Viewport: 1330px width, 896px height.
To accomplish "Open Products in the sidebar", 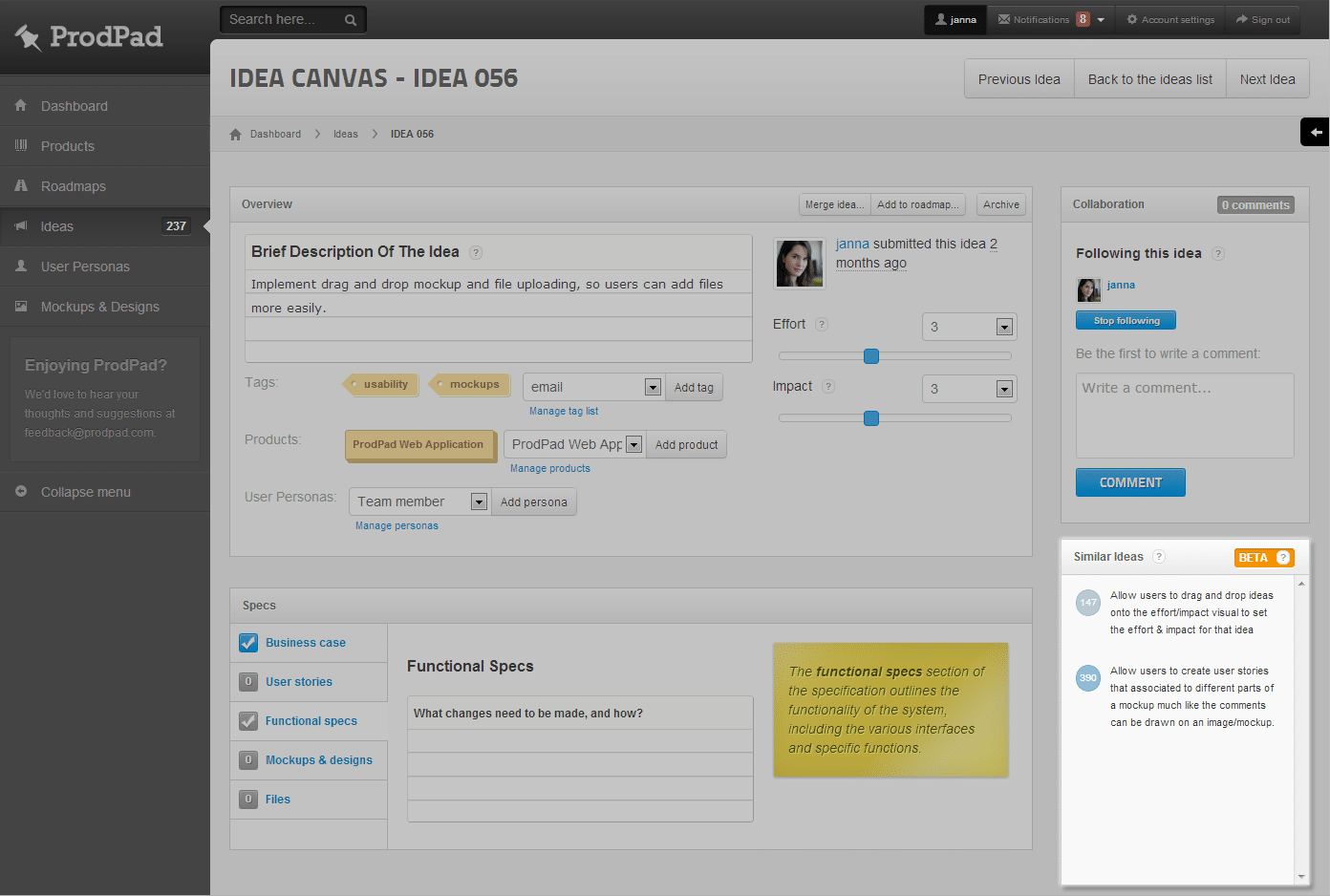I will (105, 146).
